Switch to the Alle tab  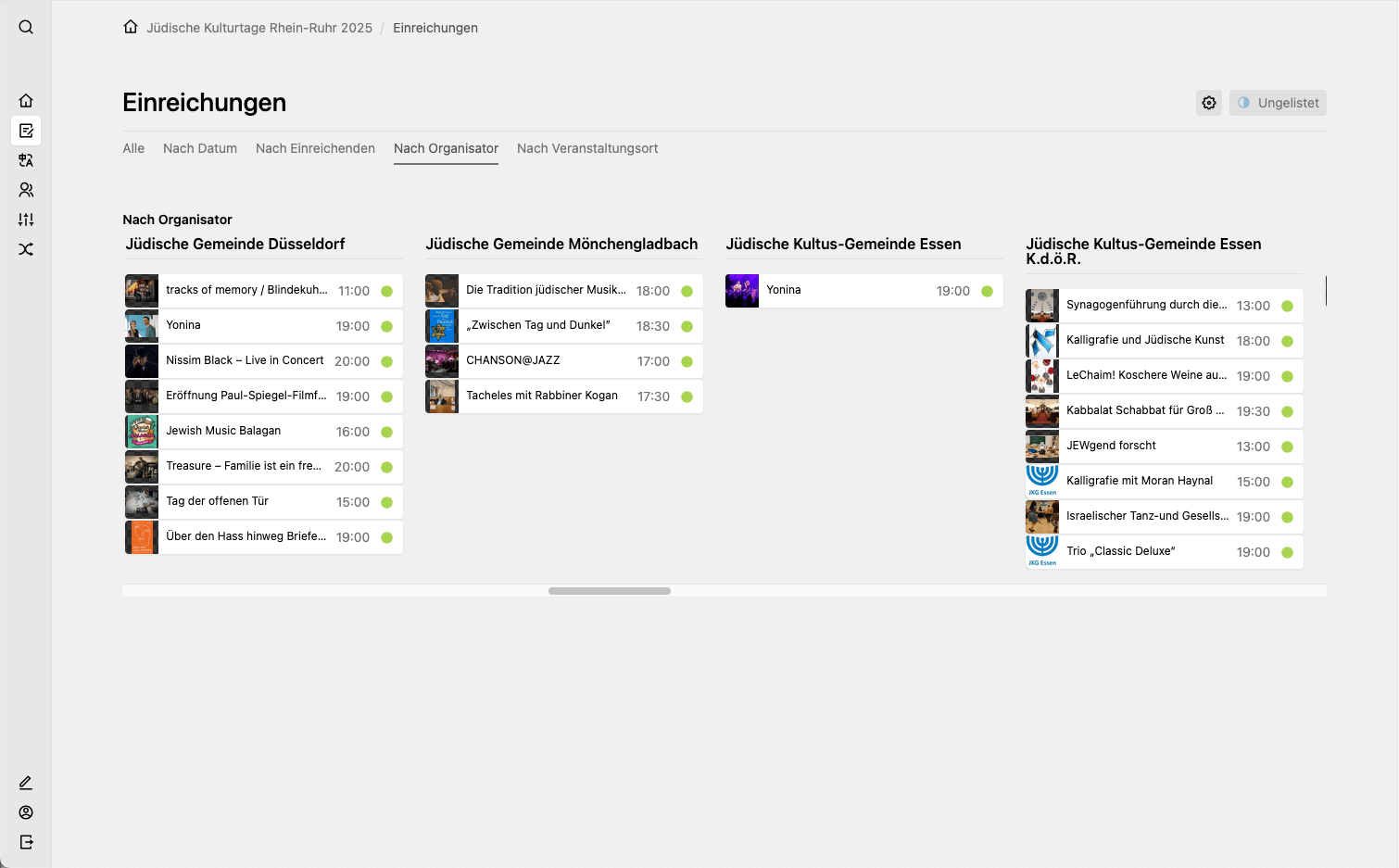click(x=133, y=148)
